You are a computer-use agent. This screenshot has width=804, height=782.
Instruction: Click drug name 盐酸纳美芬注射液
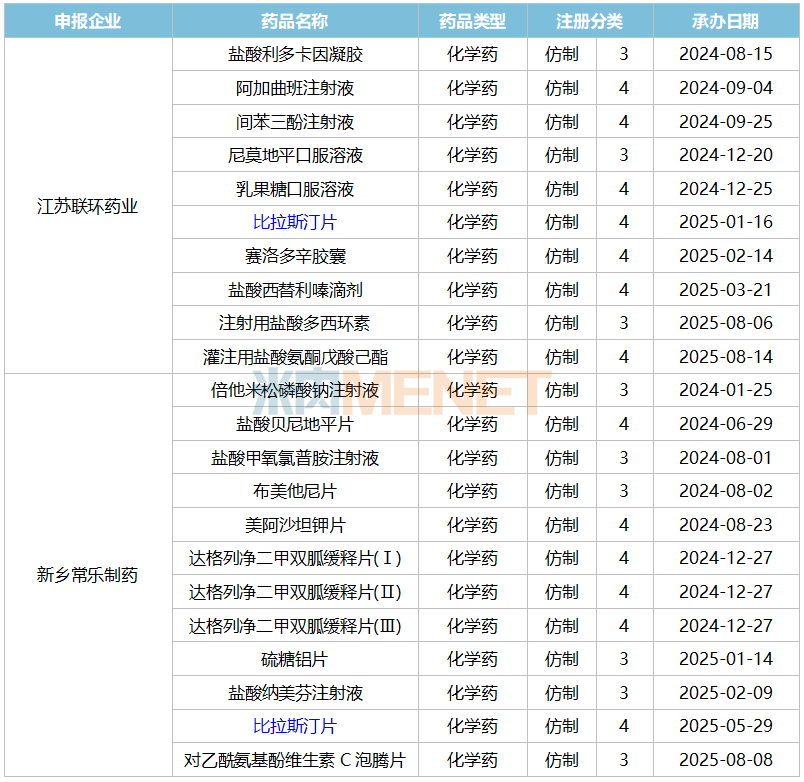(x=295, y=693)
